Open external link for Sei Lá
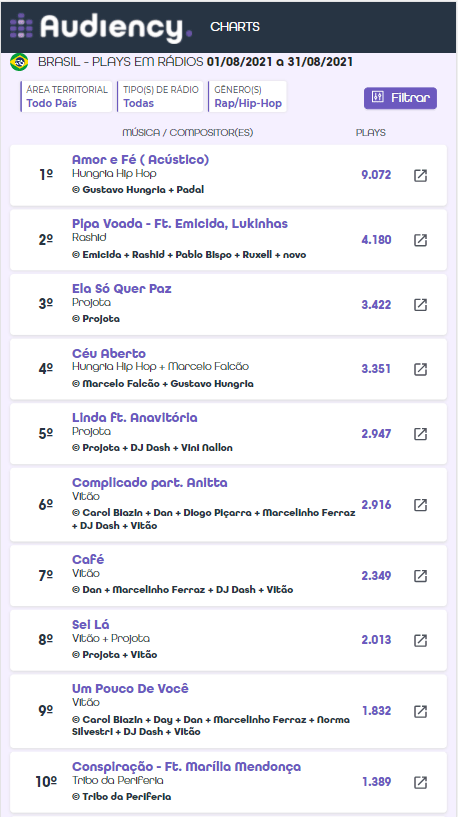 420,640
